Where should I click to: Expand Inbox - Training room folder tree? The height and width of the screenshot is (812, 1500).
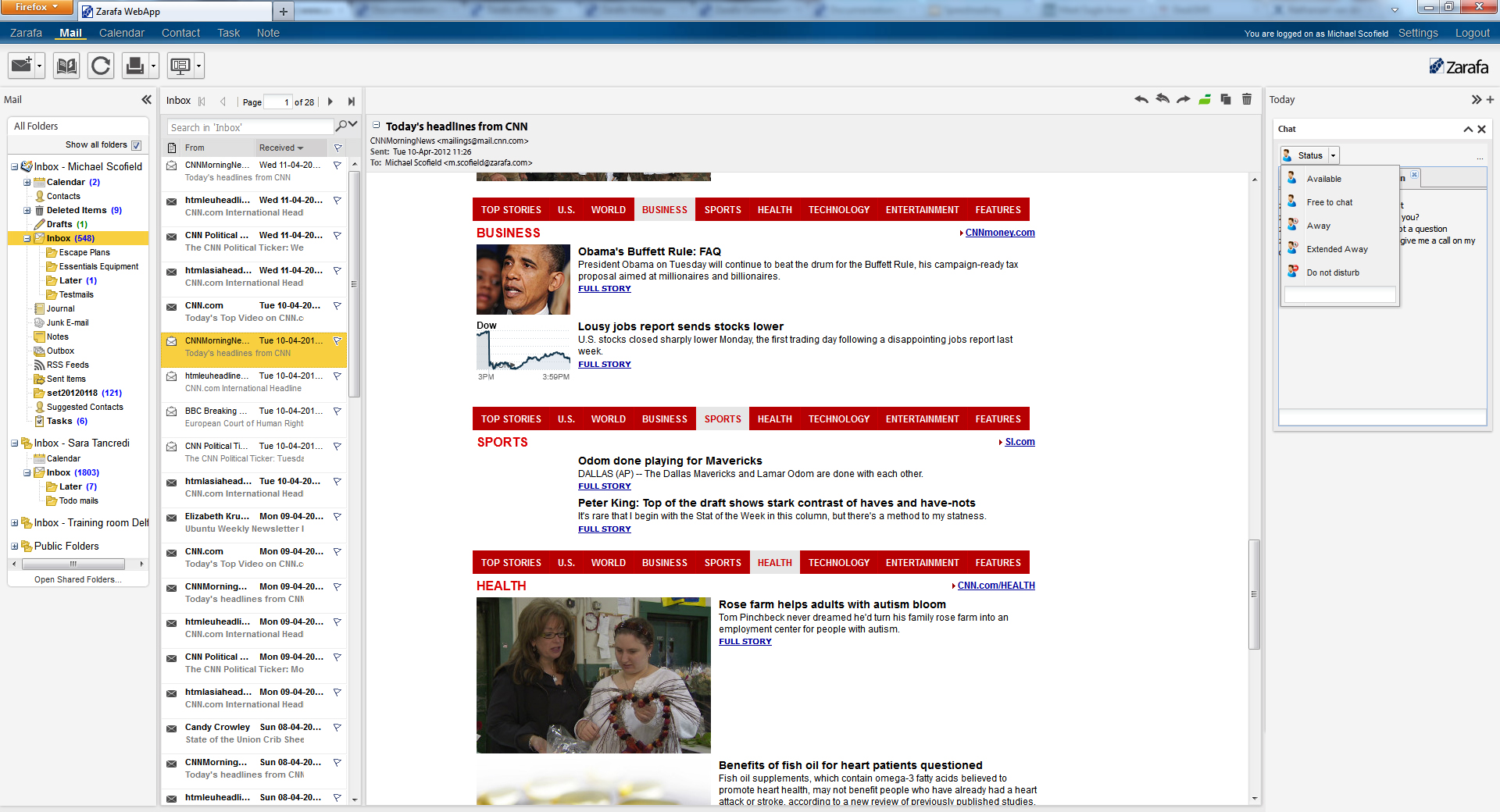pos(14,522)
